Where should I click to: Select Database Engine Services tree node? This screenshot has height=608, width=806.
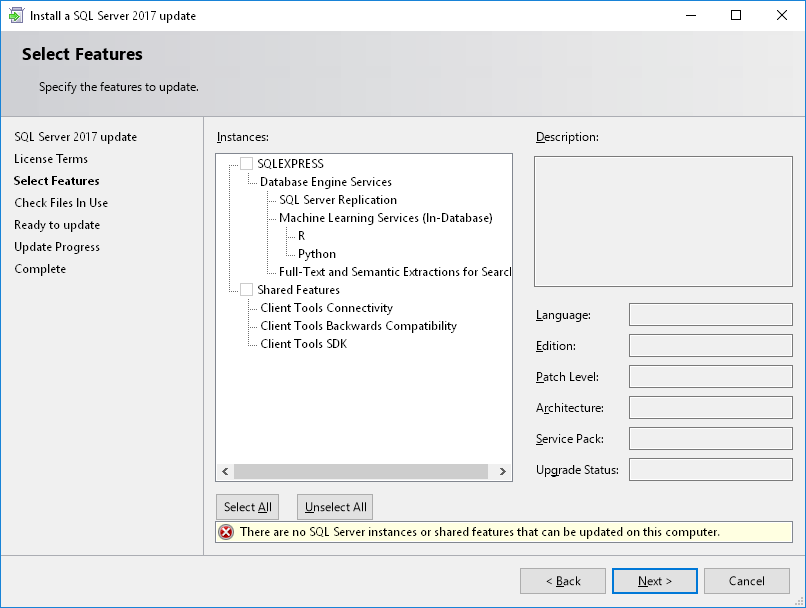pyautogui.click(x=325, y=182)
